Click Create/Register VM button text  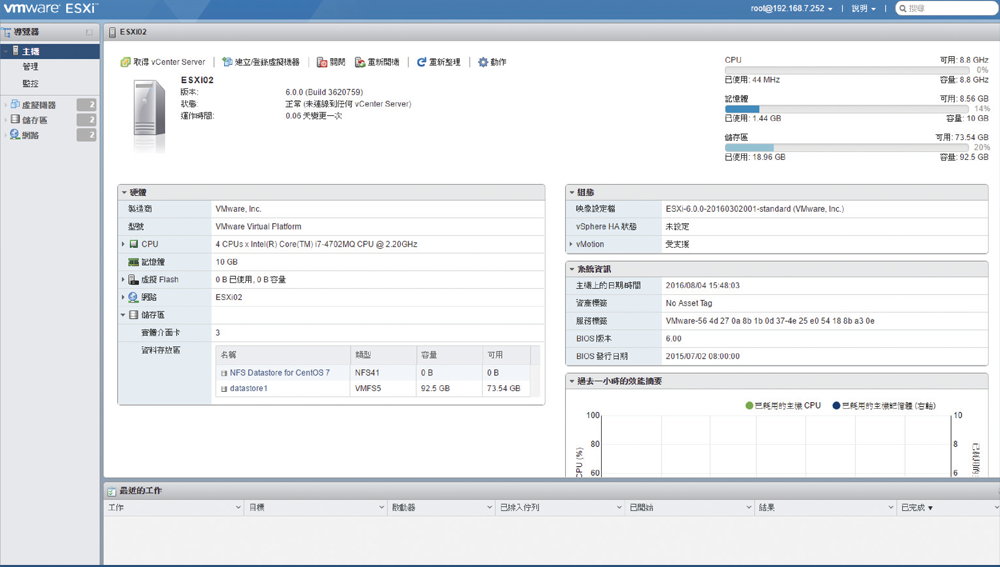point(267,62)
